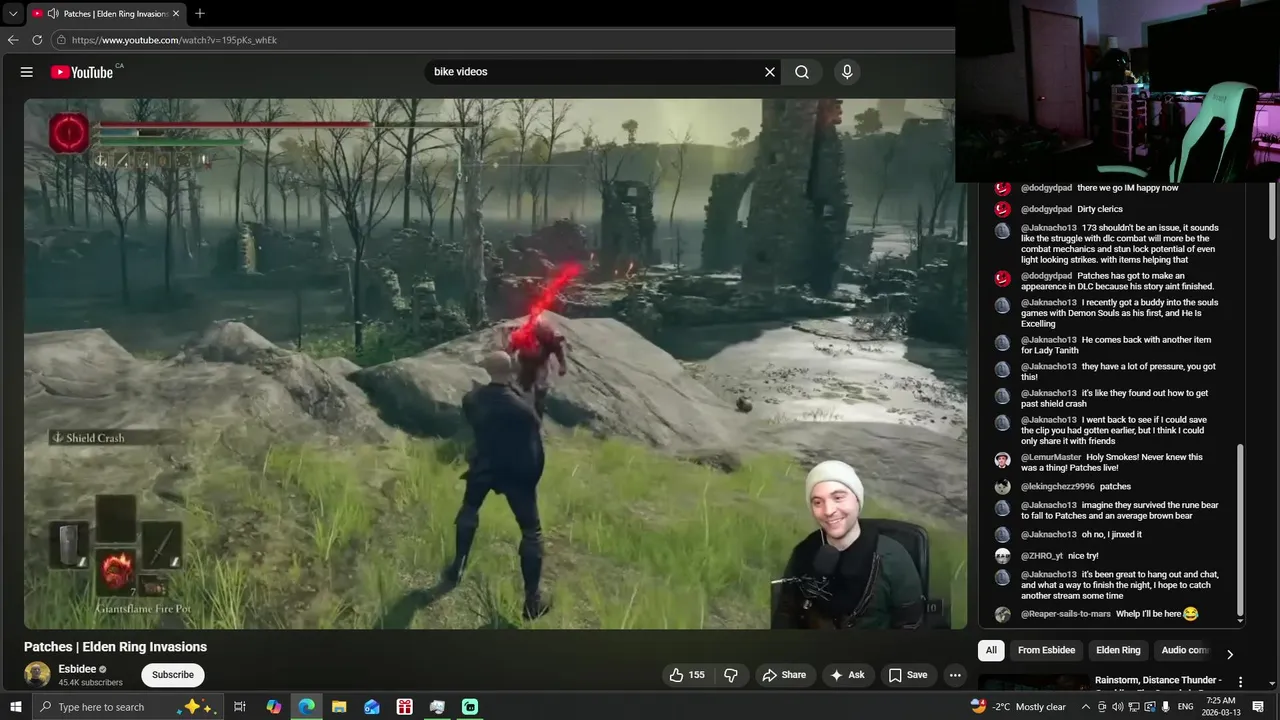Open the red gift app on taskbar

point(404,707)
